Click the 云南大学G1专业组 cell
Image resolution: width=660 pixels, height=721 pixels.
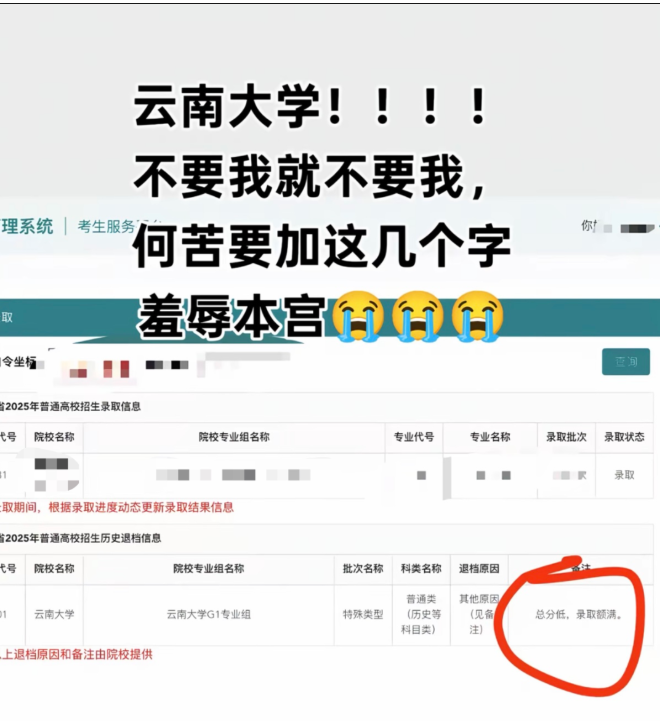[x=209, y=614]
